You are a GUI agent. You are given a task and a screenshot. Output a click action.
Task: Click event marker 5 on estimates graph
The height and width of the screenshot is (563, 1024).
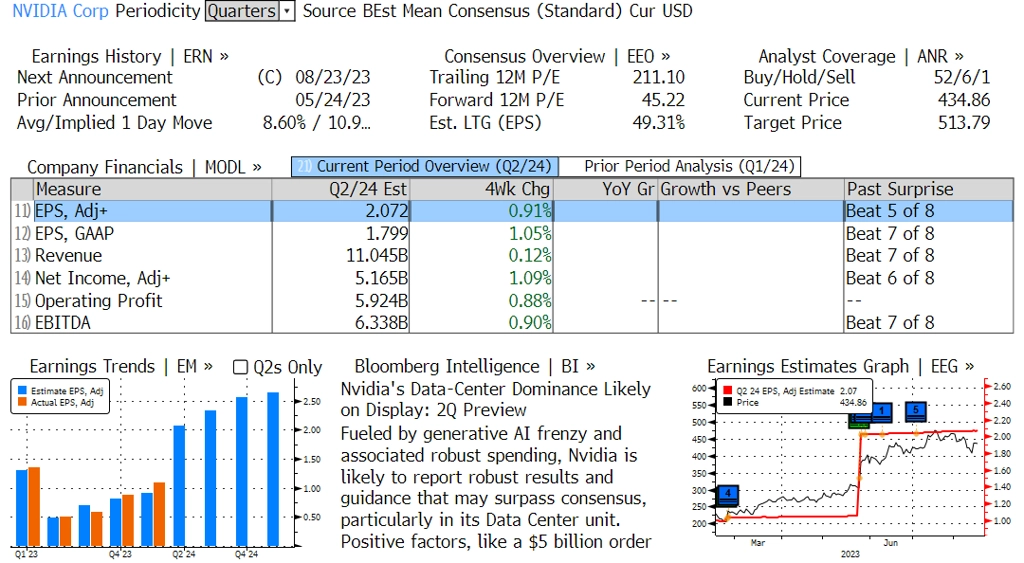(916, 411)
